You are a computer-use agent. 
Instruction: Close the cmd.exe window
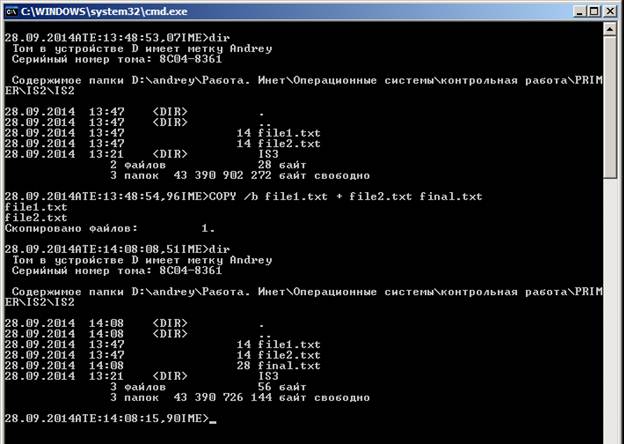[610, 11]
